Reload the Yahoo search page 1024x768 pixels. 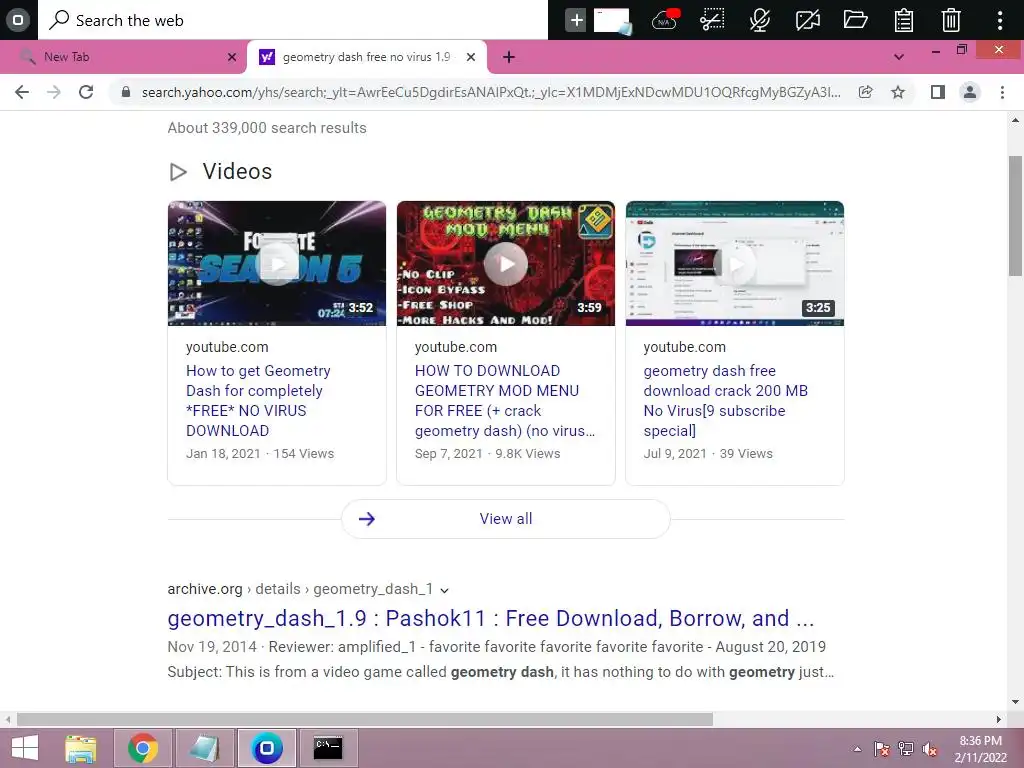pyautogui.click(x=86, y=92)
